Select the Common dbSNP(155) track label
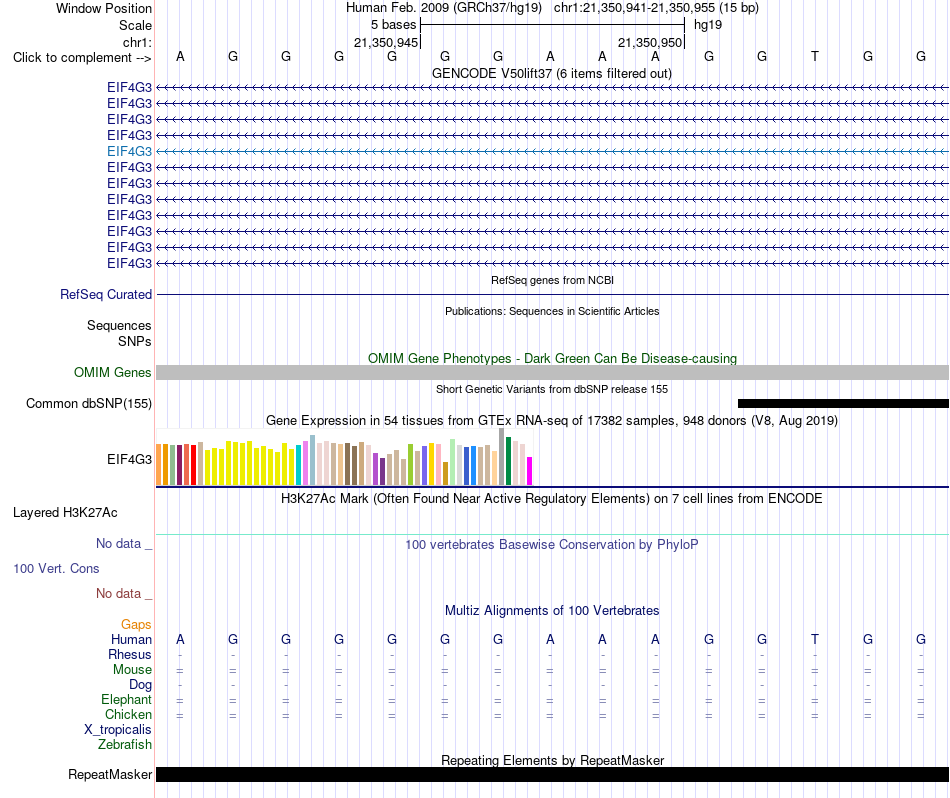 click(88, 404)
